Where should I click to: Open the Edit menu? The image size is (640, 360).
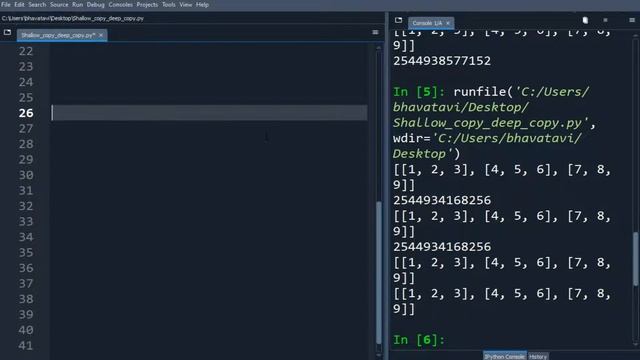point(19,4)
